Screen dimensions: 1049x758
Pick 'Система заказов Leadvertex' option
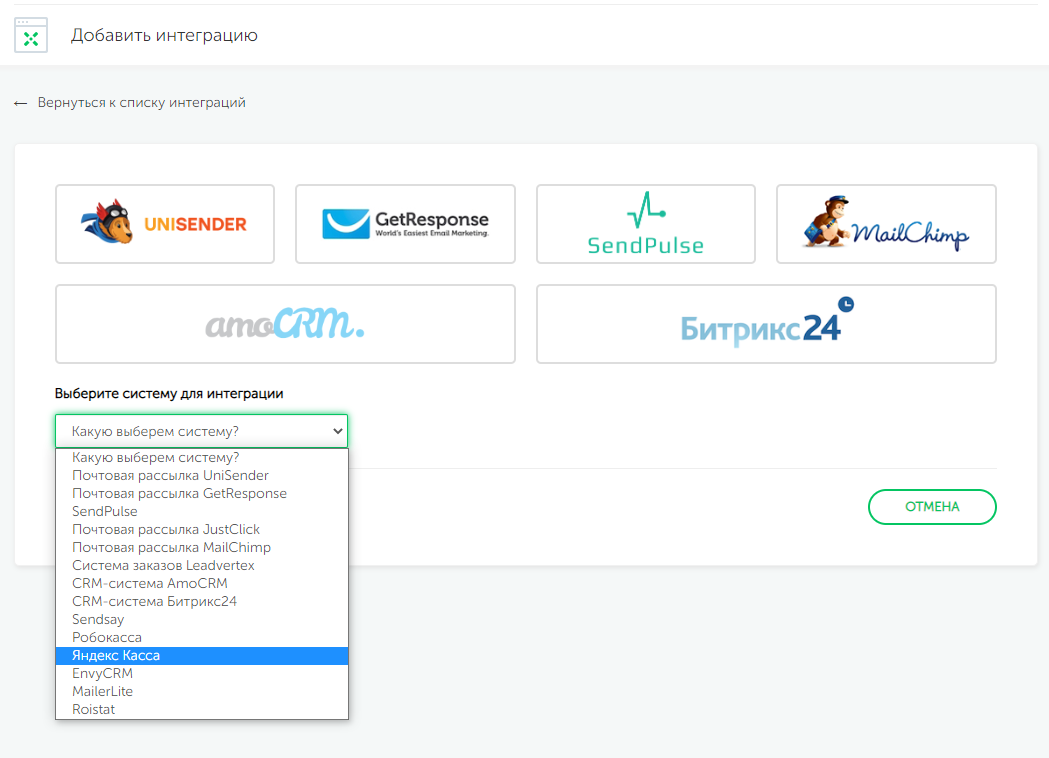coord(163,566)
